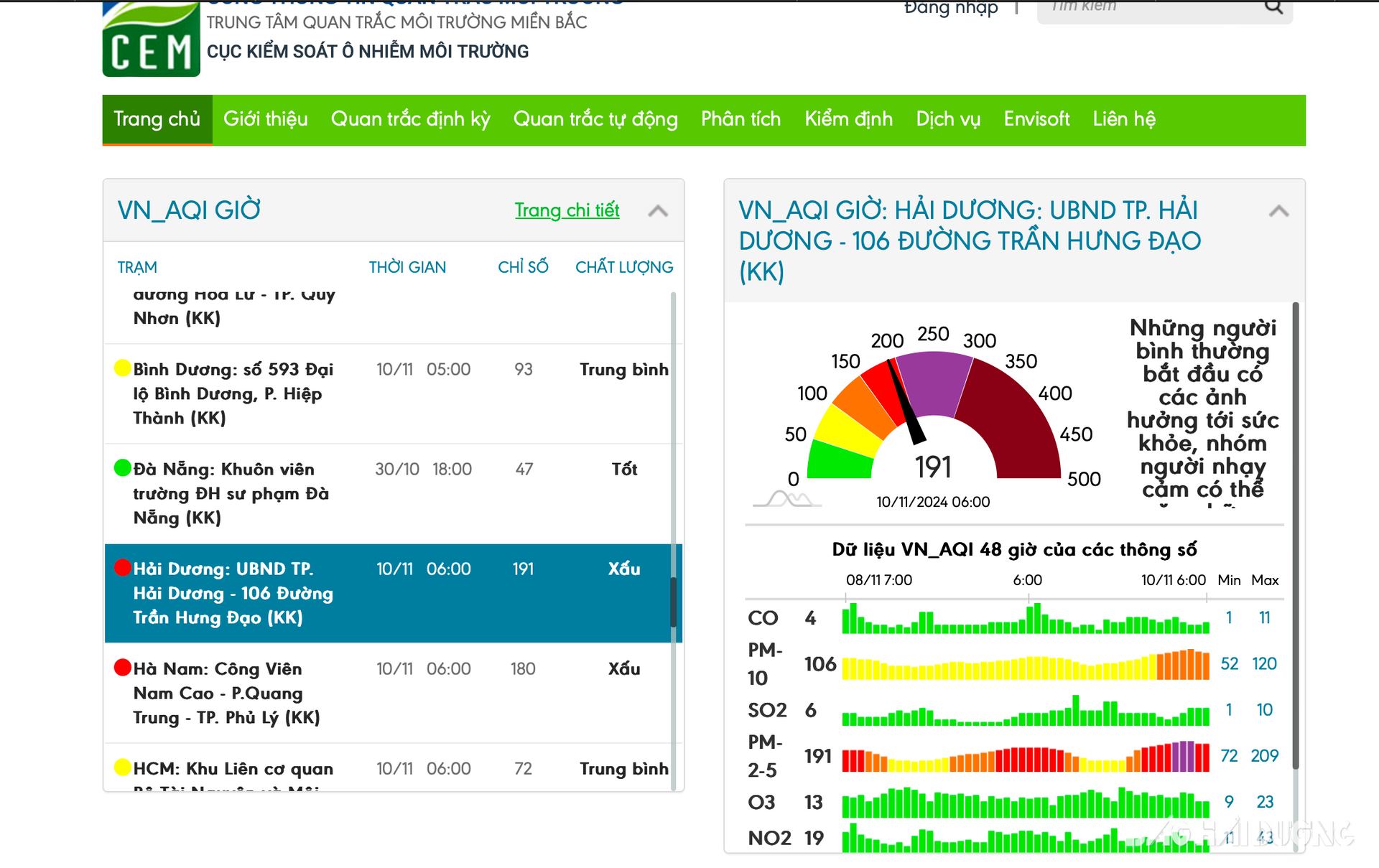Screen dimensions: 1379x868
Task: Click the AQI gauge purple segment
Action: tap(934, 383)
